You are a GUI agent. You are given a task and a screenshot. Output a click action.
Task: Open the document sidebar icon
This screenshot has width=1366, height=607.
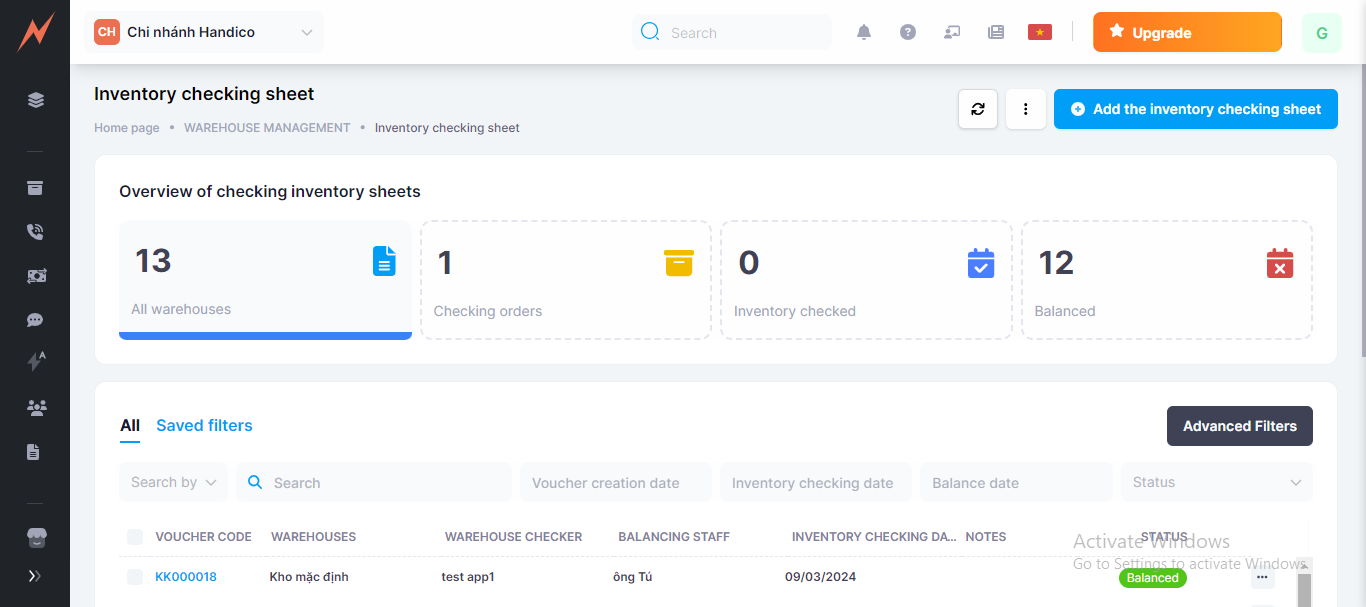(34, 452)
